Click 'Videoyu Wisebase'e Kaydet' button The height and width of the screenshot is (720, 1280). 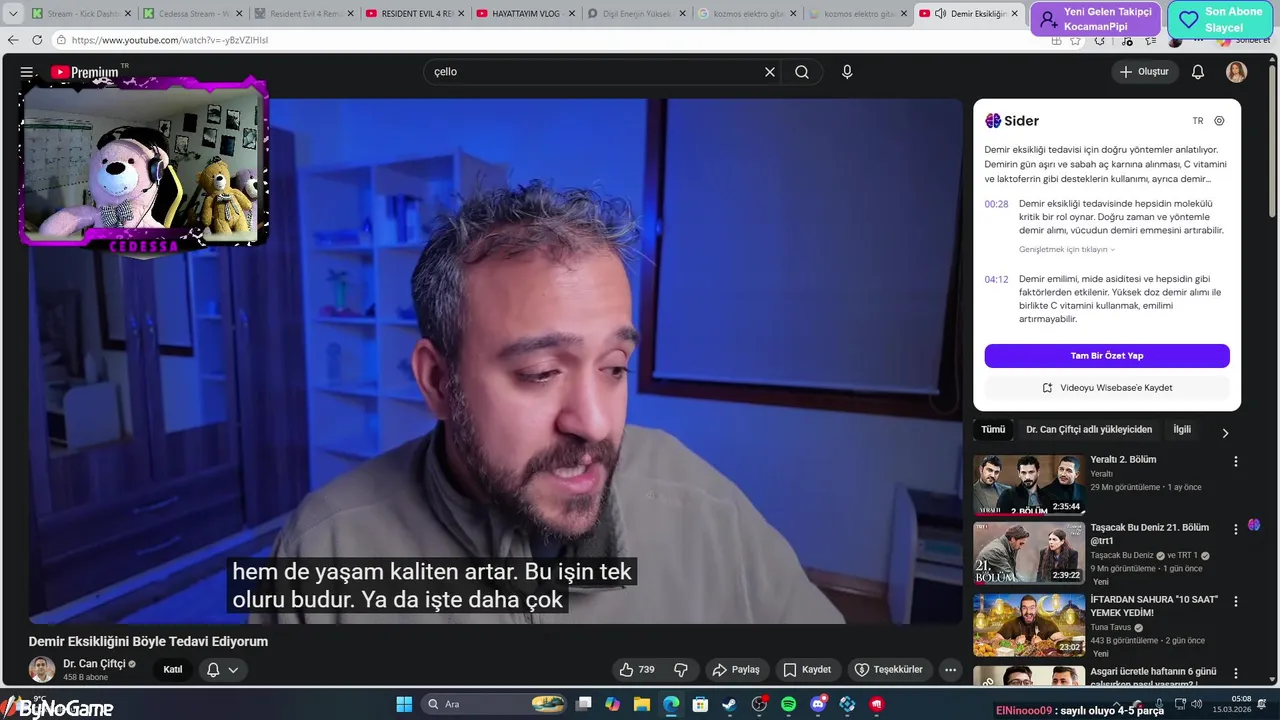[x=1107, y=388]
